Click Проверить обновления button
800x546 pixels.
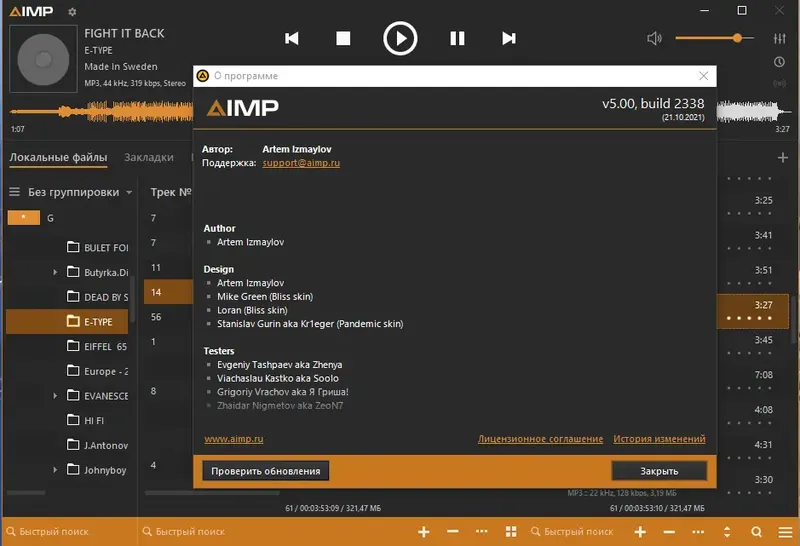pyautogui.click(x=266, y=471)
